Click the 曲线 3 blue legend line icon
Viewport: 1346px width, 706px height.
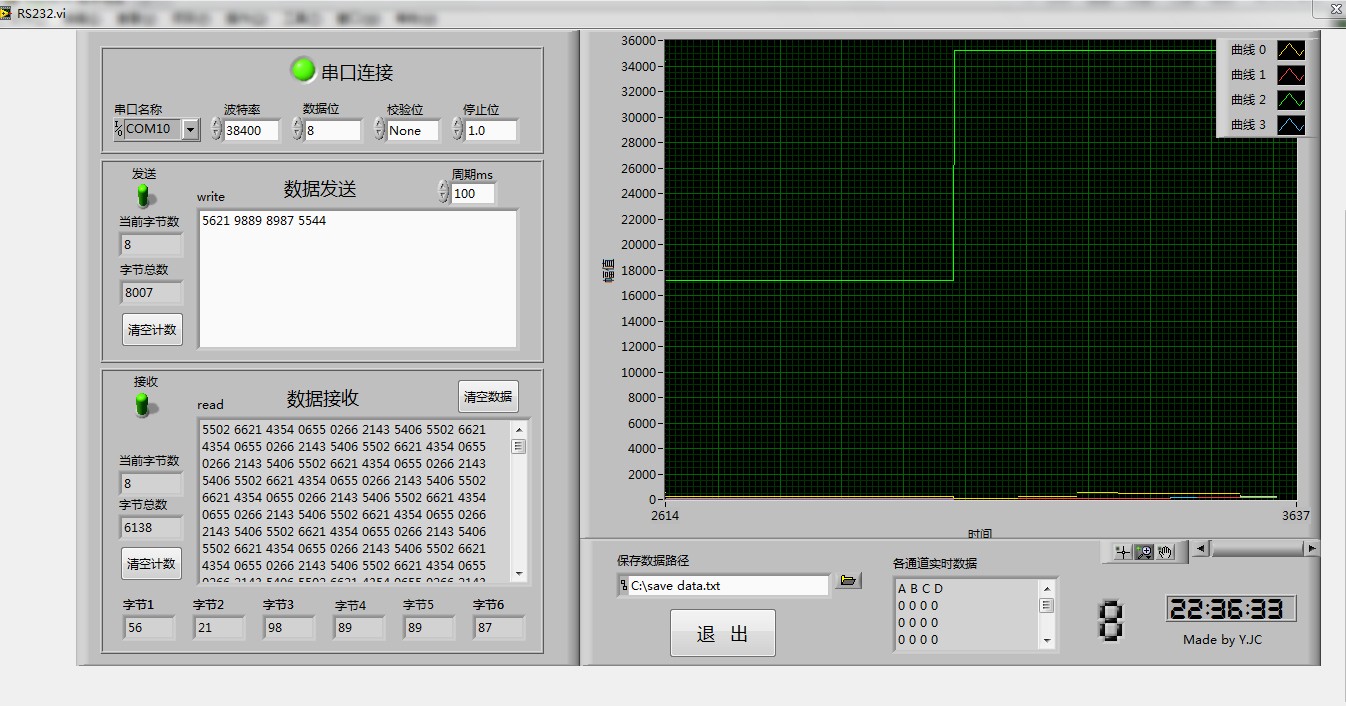(1291, 125)
